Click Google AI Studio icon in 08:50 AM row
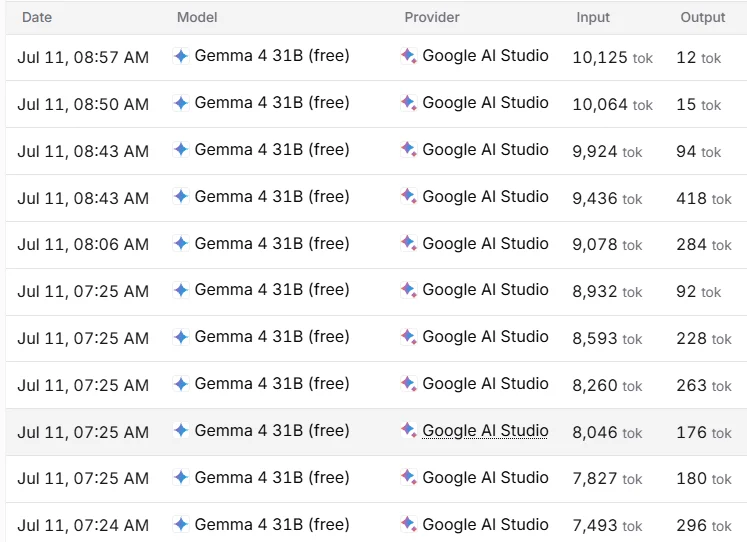747x542 pixels. click(408, 103)
